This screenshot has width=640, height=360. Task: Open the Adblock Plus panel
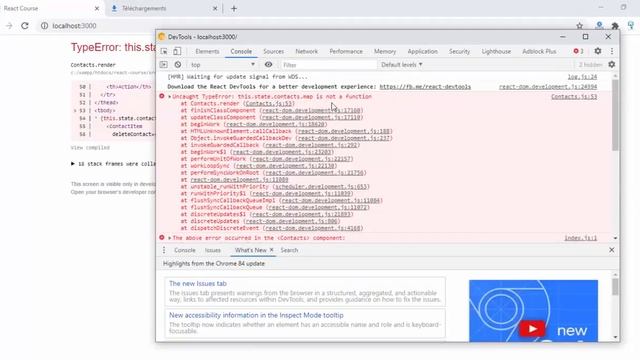coord(539,51)
